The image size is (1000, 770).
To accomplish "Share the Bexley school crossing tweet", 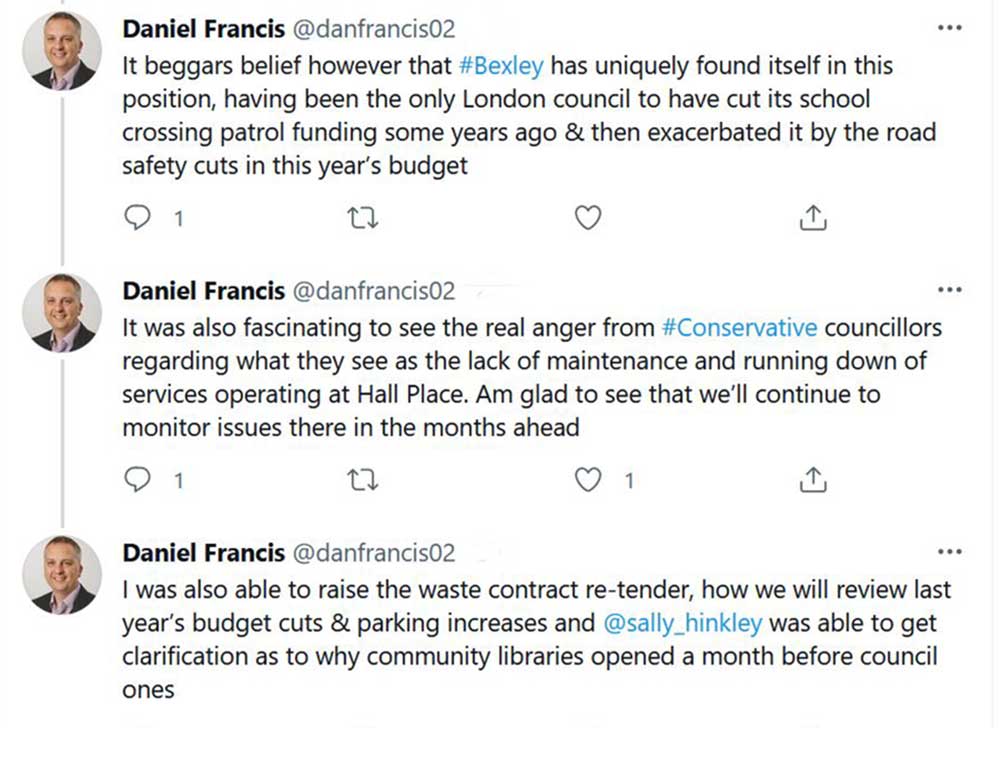I will click(x=814, y=218).
